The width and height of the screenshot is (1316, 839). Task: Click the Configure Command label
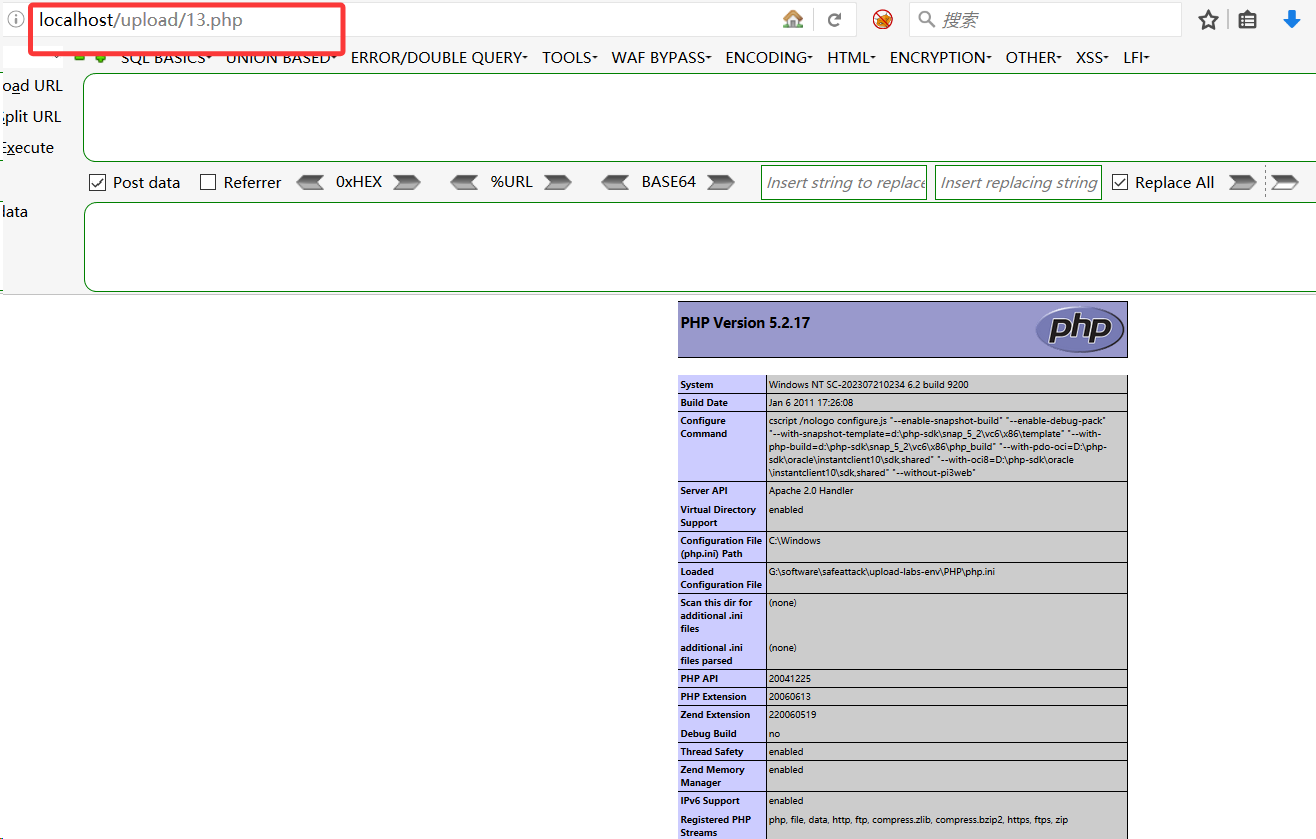[x=704, y=427]
